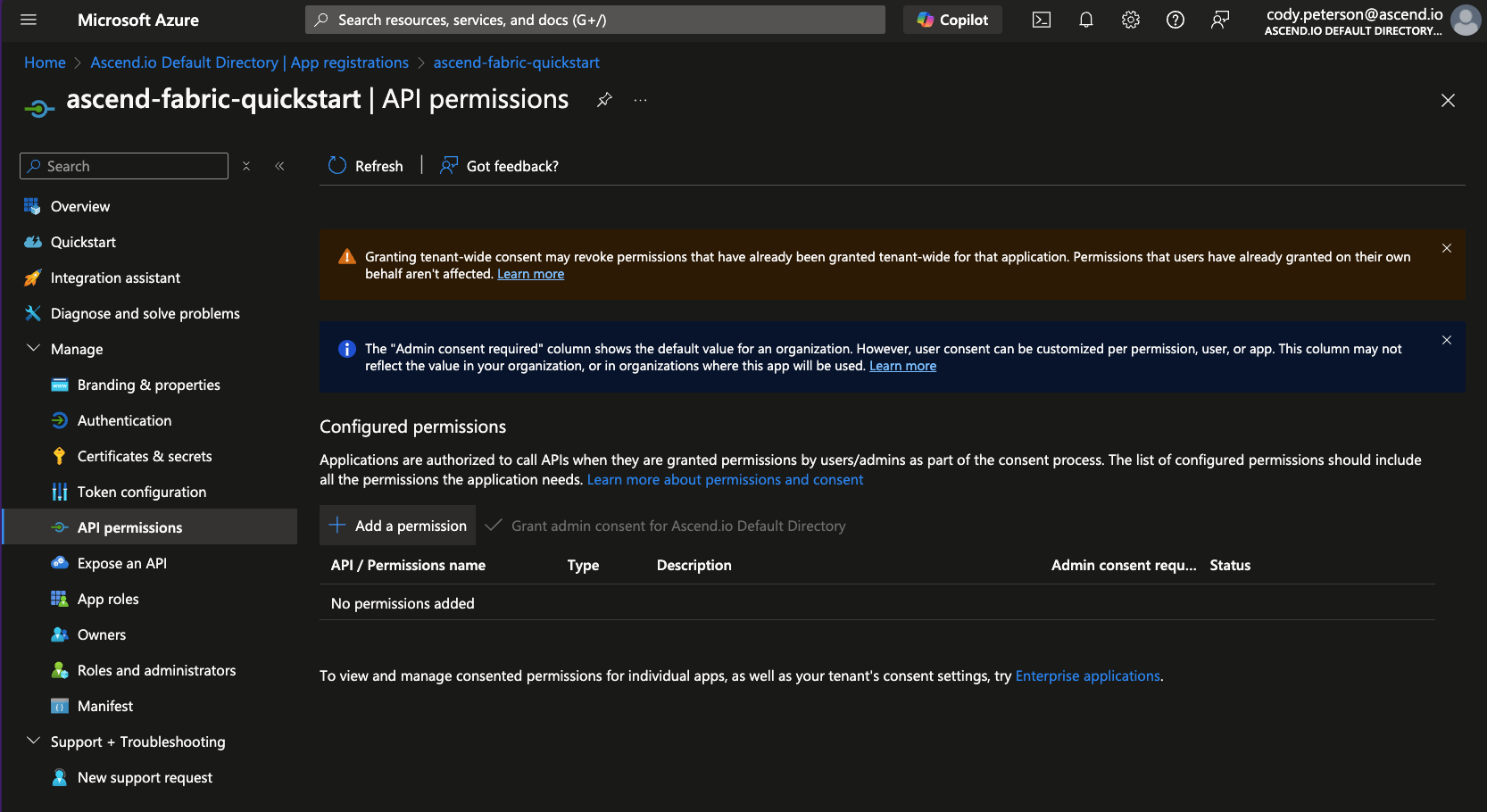Click the user account avatar
The image size is (1487, 812).
tap(1466, 20)
